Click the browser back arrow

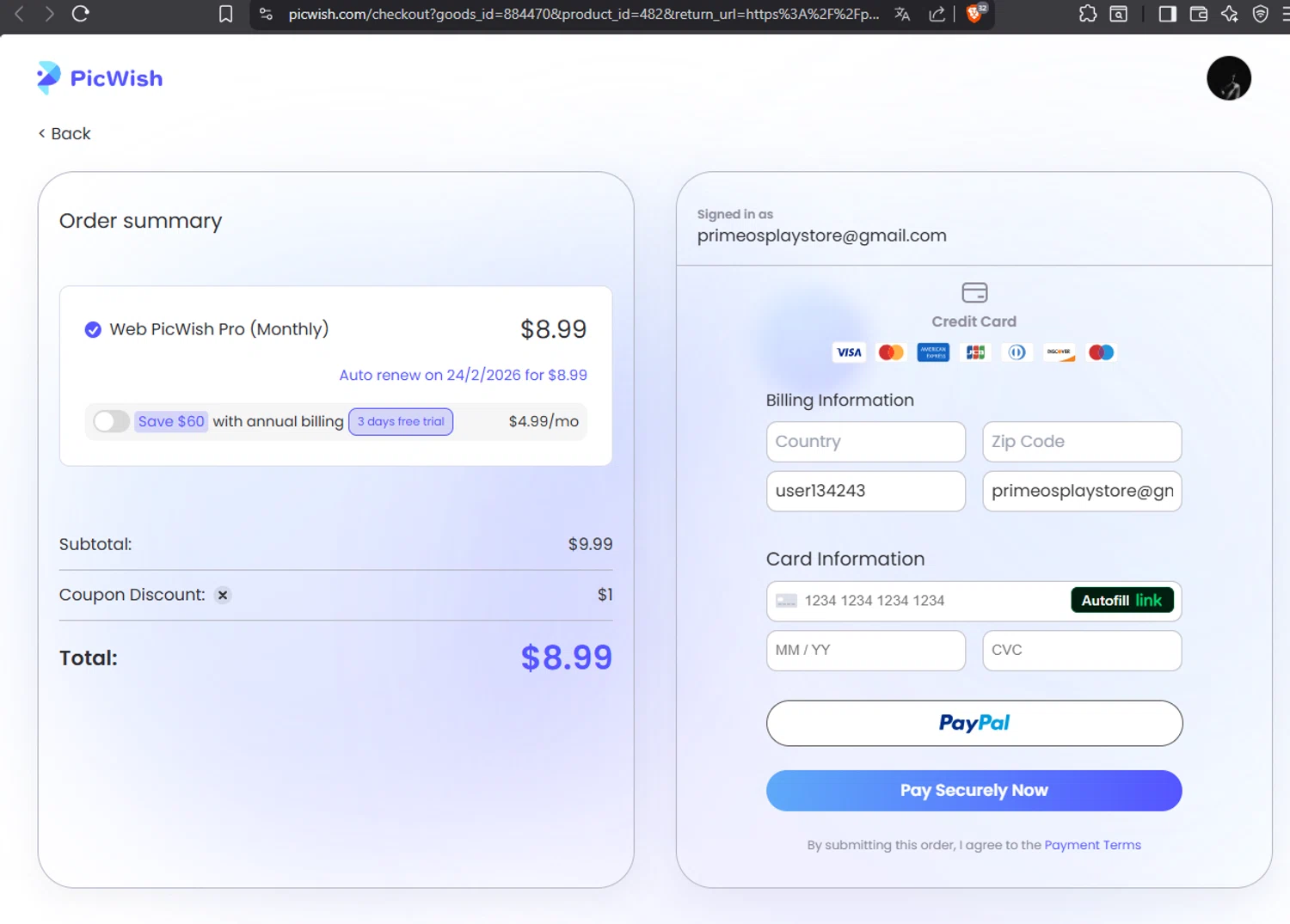(19, 14)
